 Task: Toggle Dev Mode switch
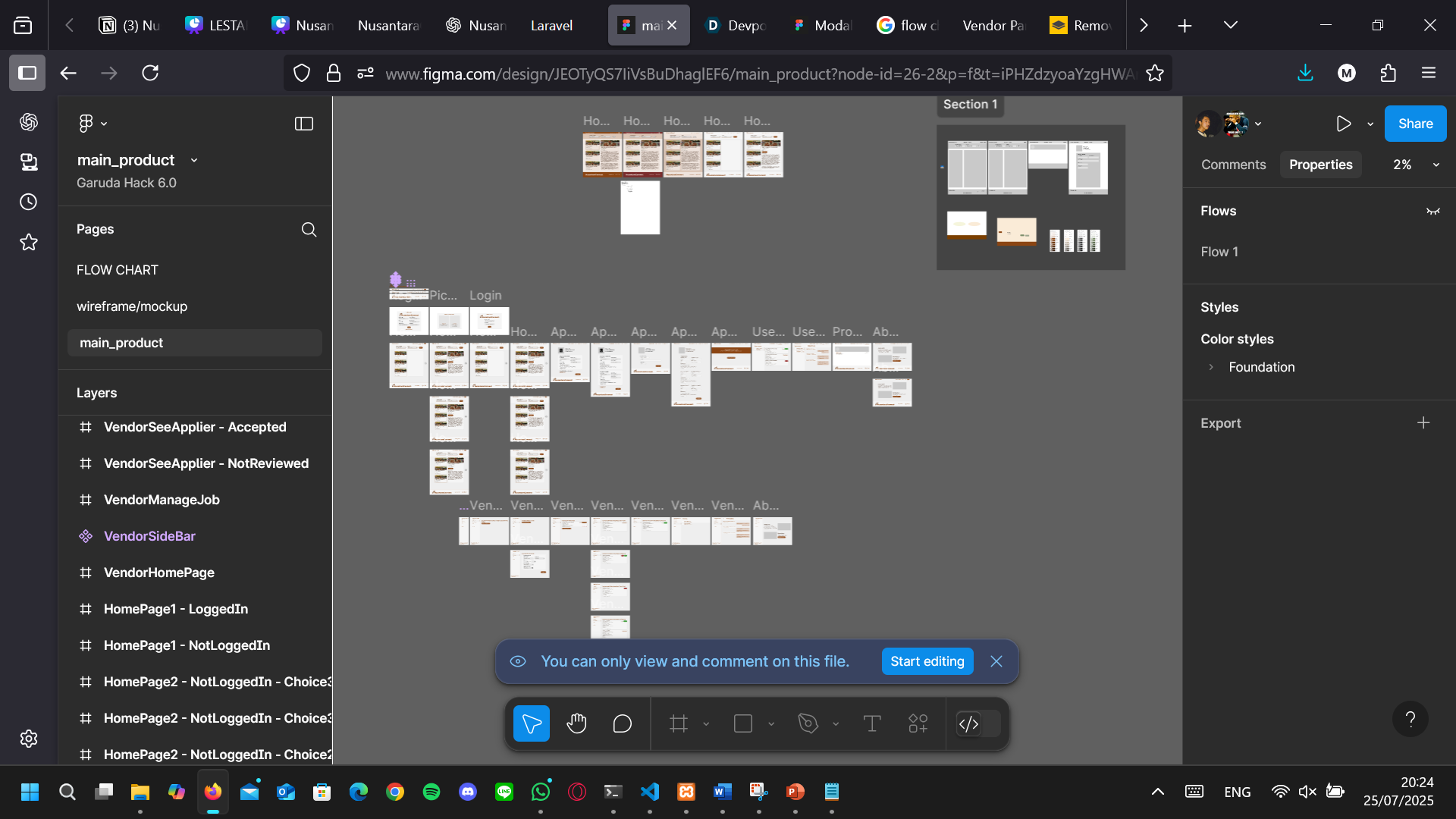pos(977,724)
